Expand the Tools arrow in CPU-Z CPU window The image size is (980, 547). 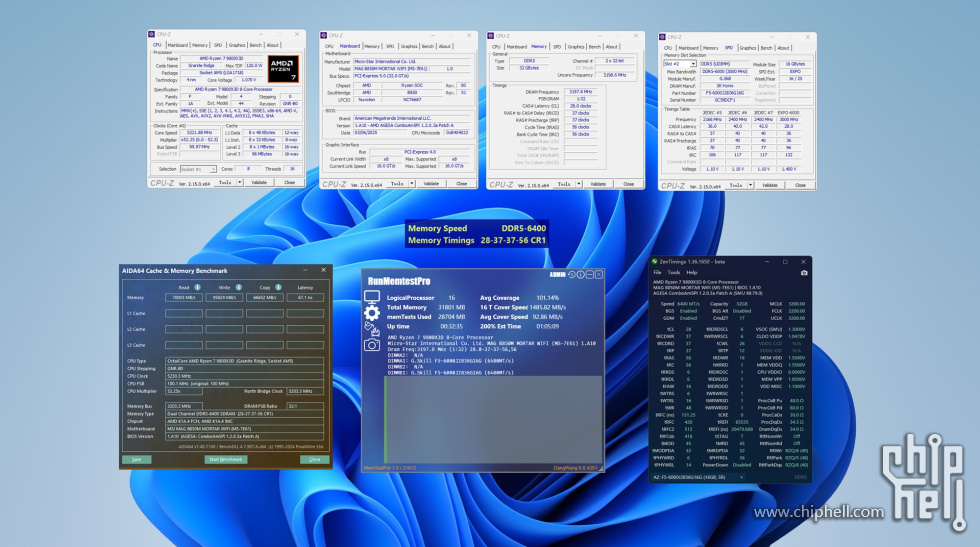tap(239, 183)
